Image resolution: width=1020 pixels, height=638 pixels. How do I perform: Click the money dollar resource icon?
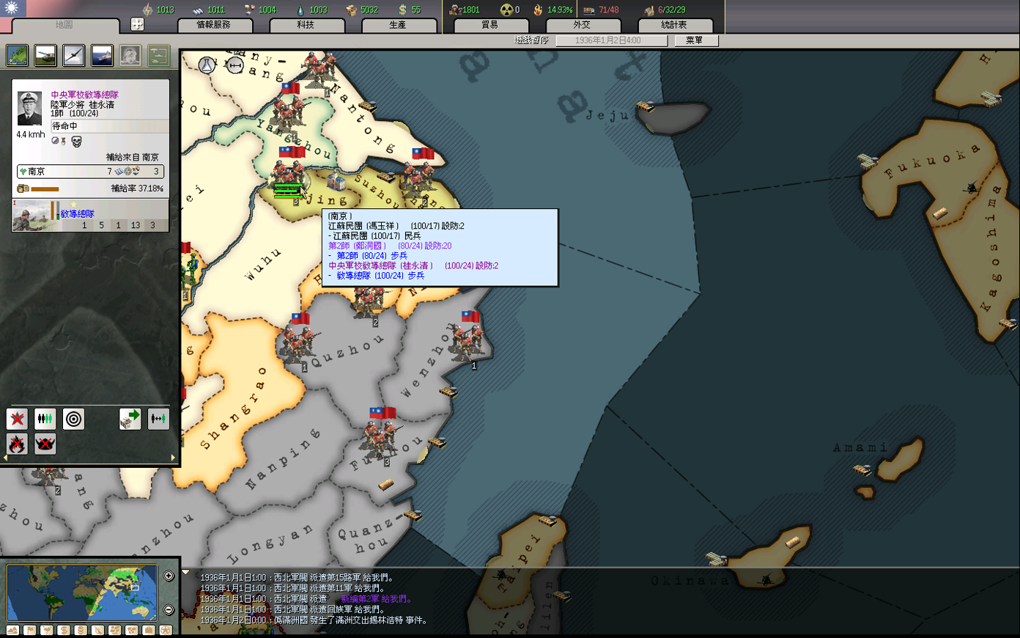coord(403,10)
